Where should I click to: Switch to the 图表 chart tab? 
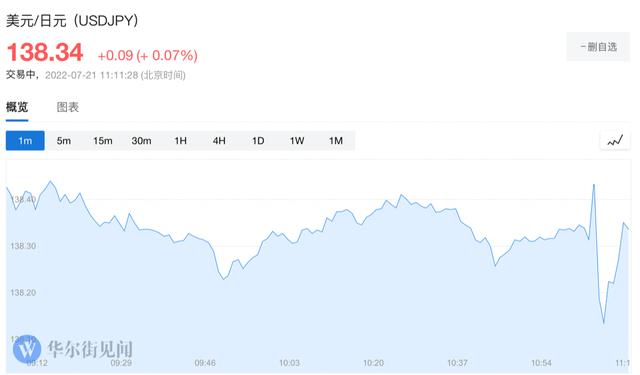tap(67, 107)
